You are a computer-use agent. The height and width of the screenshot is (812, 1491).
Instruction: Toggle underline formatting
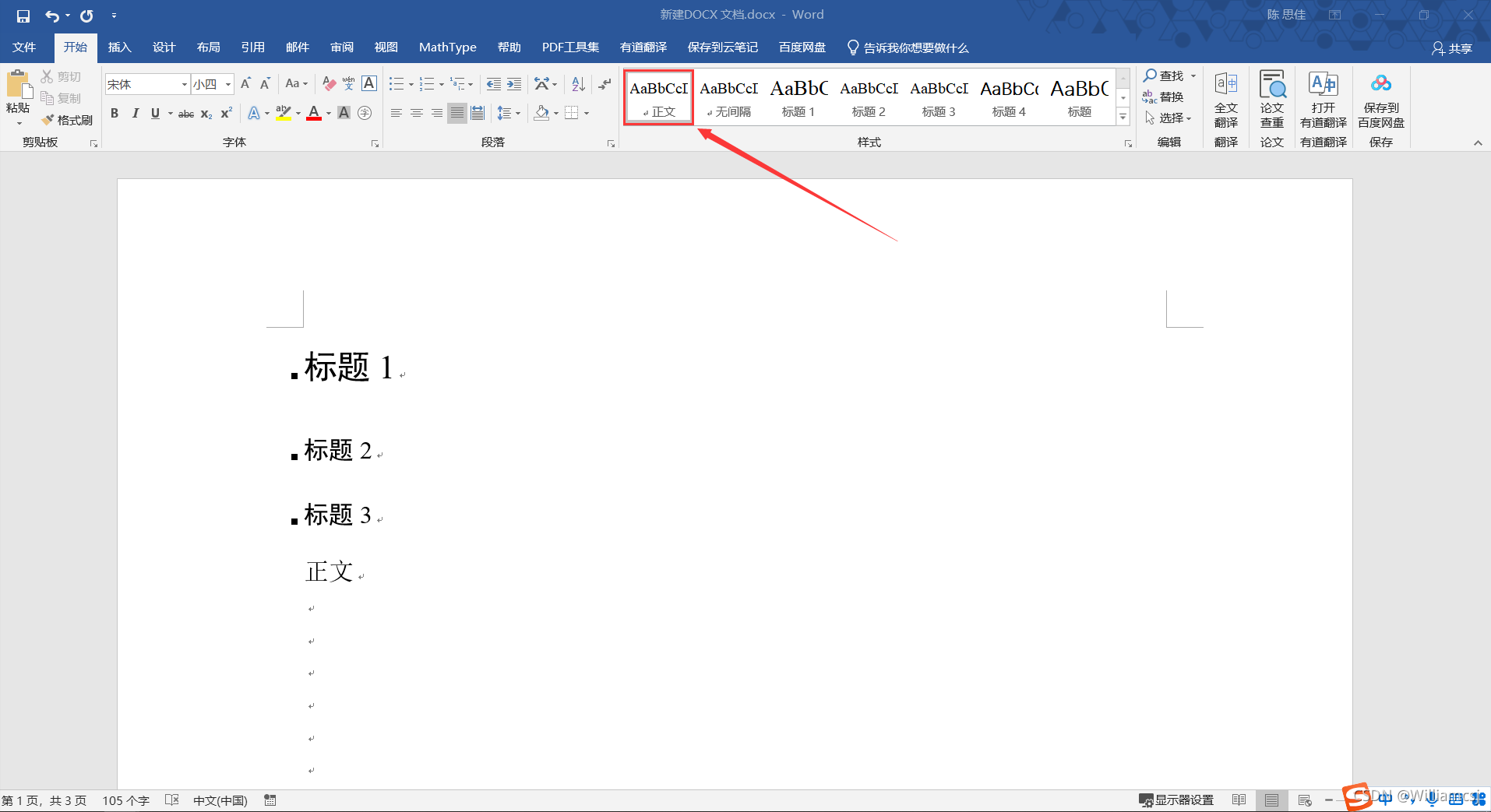click(155, 113)
